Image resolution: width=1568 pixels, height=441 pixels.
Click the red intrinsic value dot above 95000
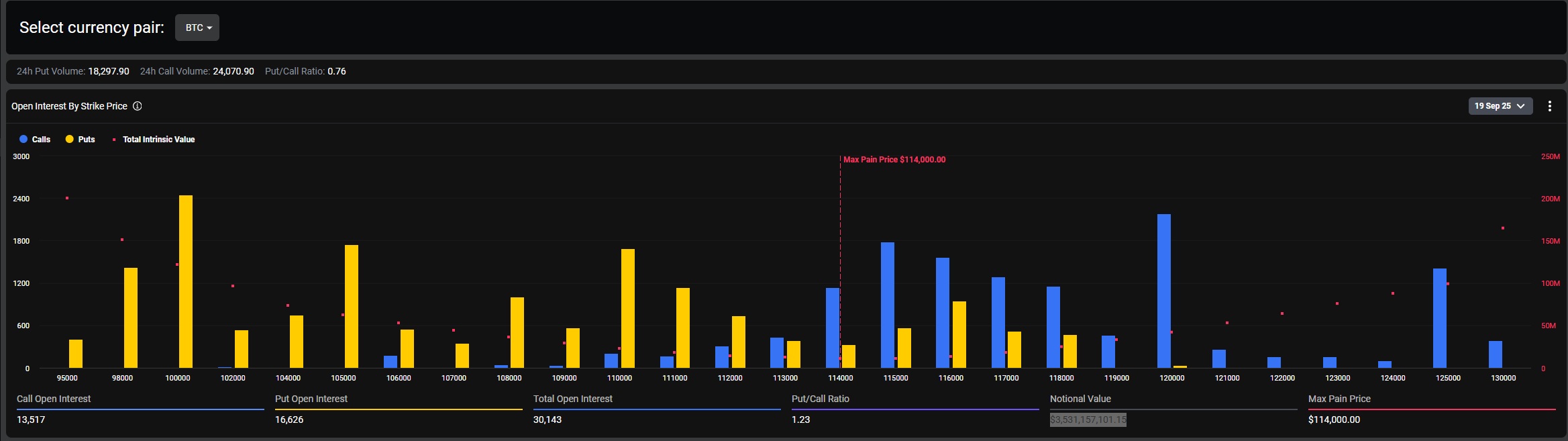point(67,198)
